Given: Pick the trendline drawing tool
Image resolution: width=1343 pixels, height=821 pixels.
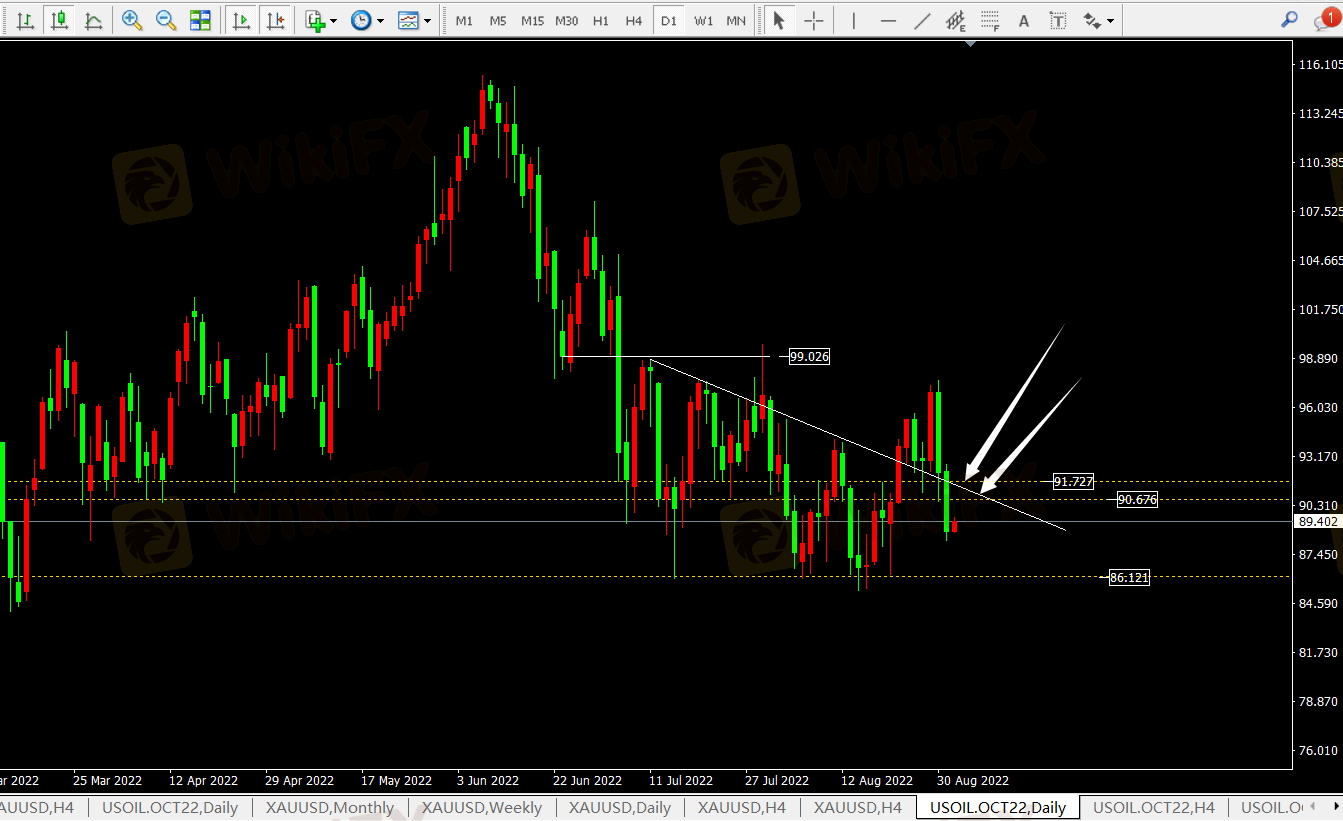Looking at the screenshot, I should (x=922, y=20).
